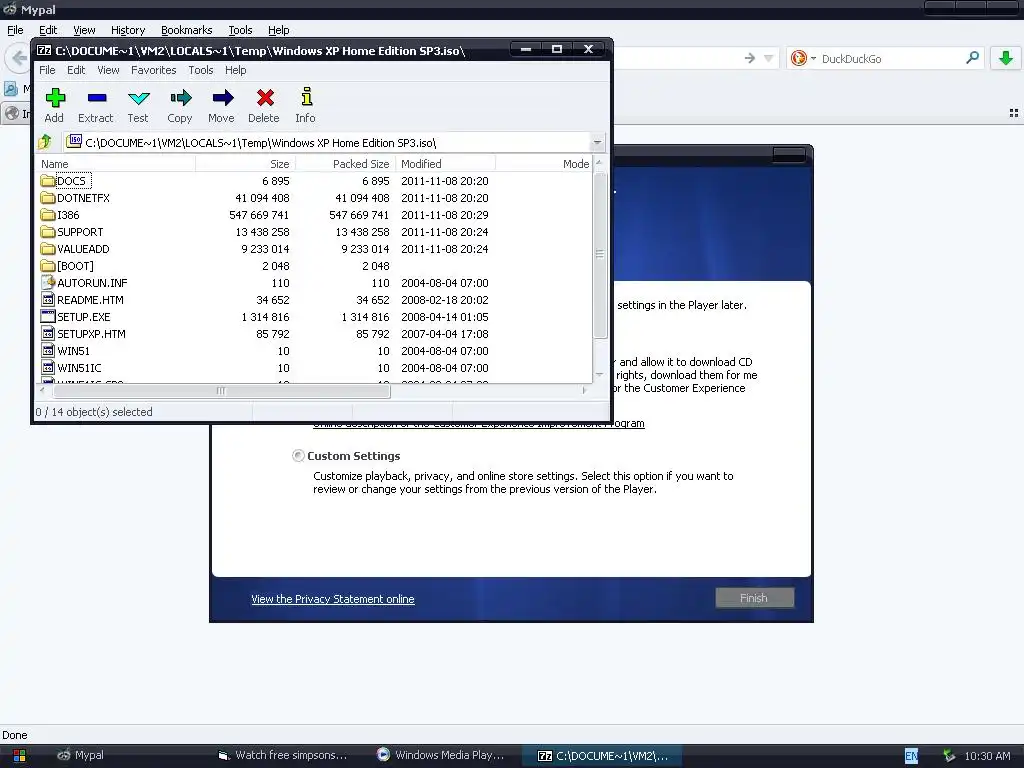Screen dimensions: 1024x768
Task: Click the taskbar clock showing 10:30 AM
Action: [x=987, y=756]
